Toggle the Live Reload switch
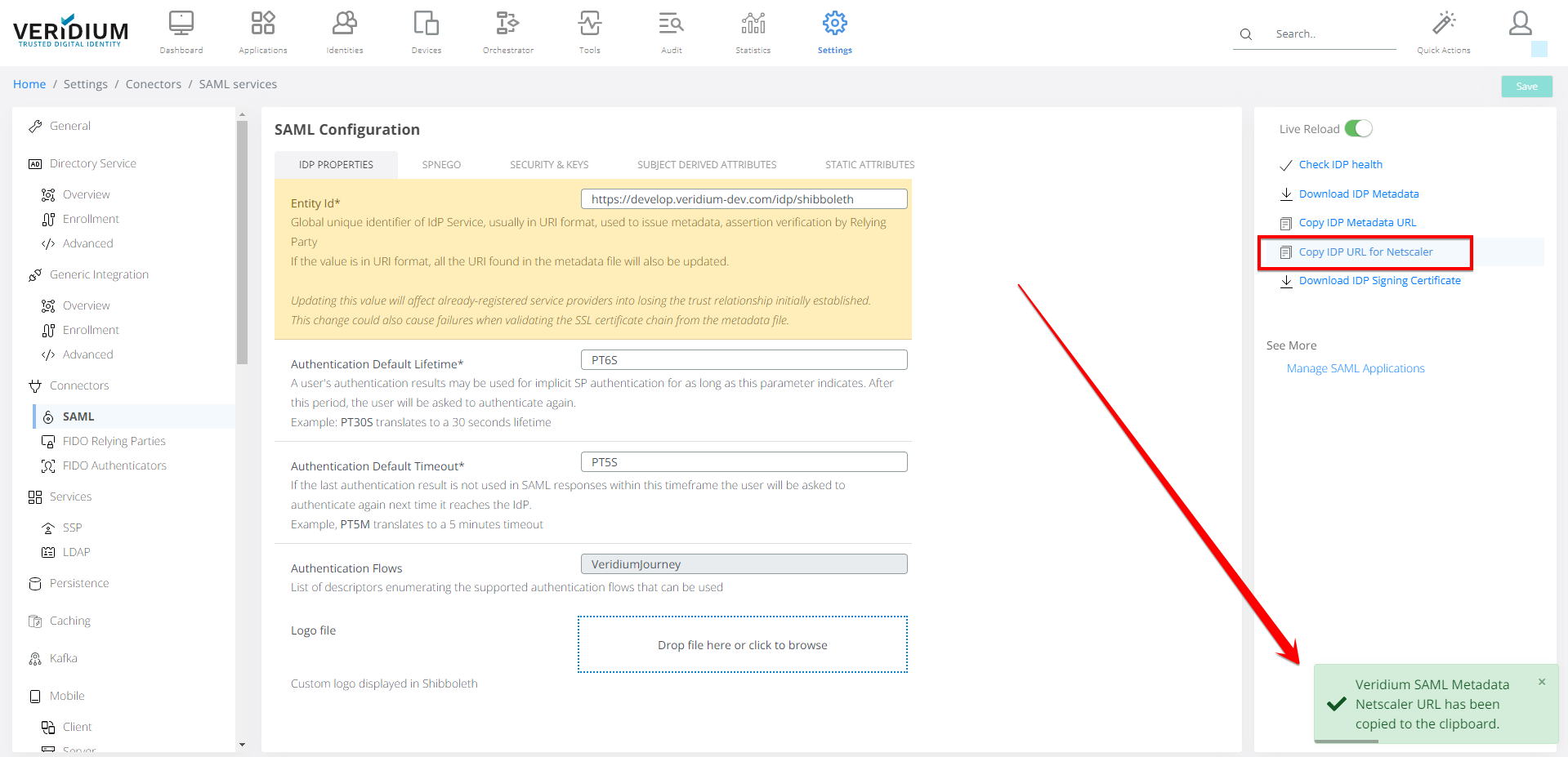 (x=1358, y=128)
